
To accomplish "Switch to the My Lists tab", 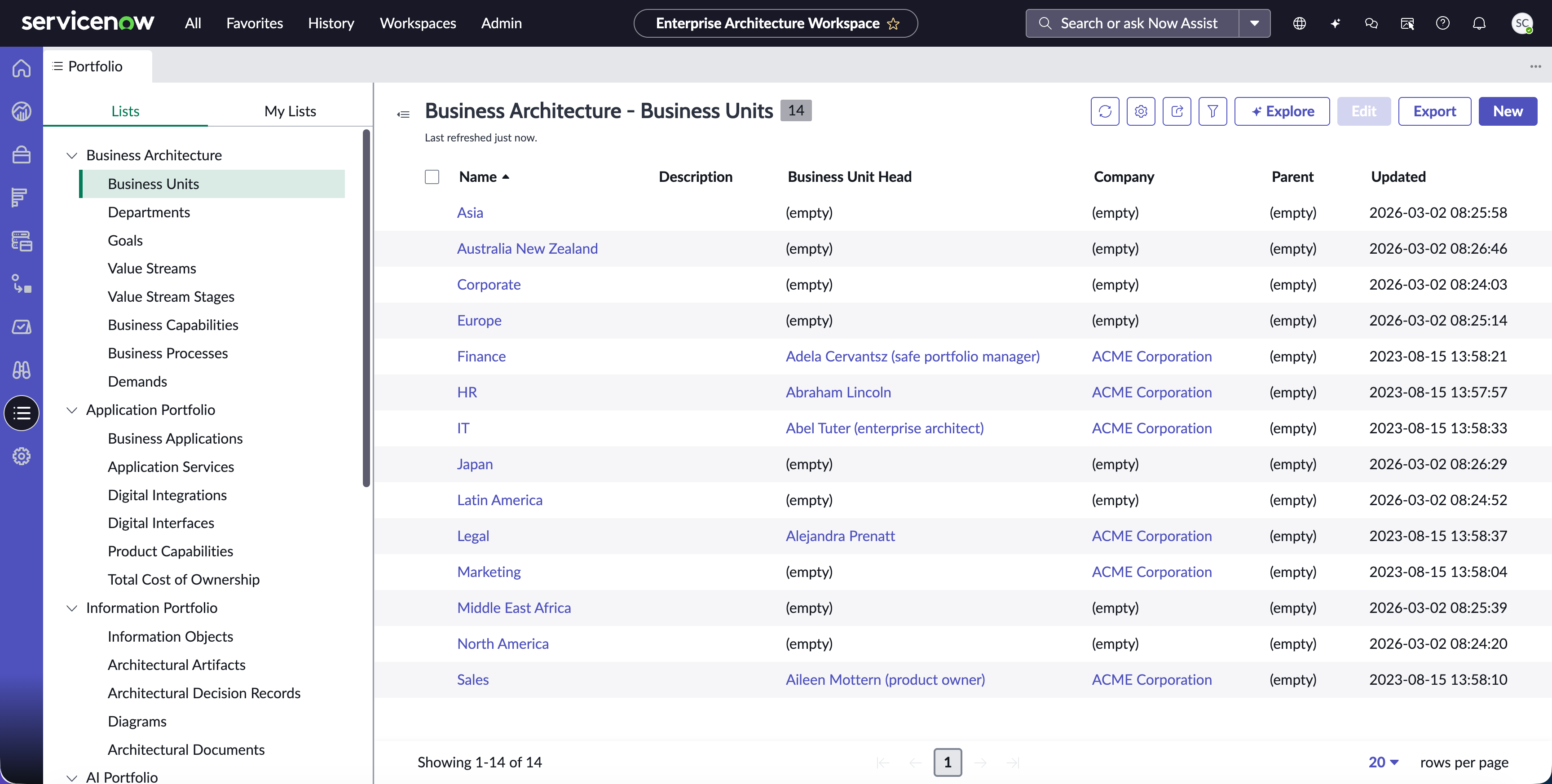I will pos(290,111).
